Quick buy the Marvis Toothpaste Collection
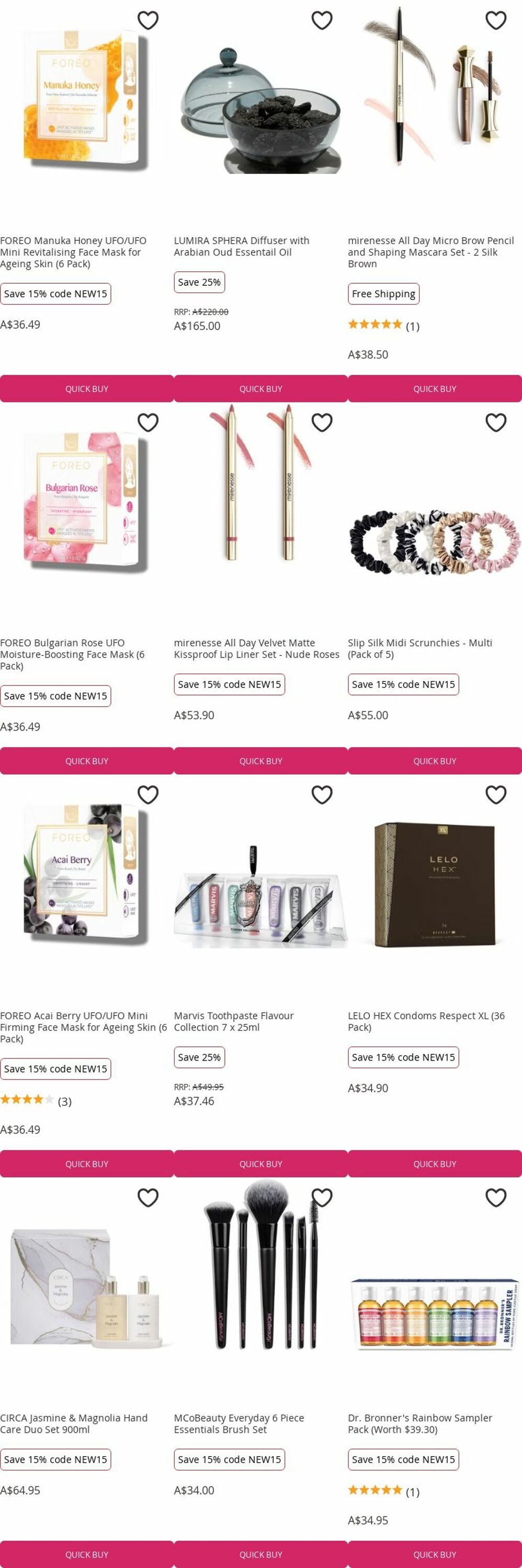The height and width of the screenshot is (1568, 522). pos(260,1164)
